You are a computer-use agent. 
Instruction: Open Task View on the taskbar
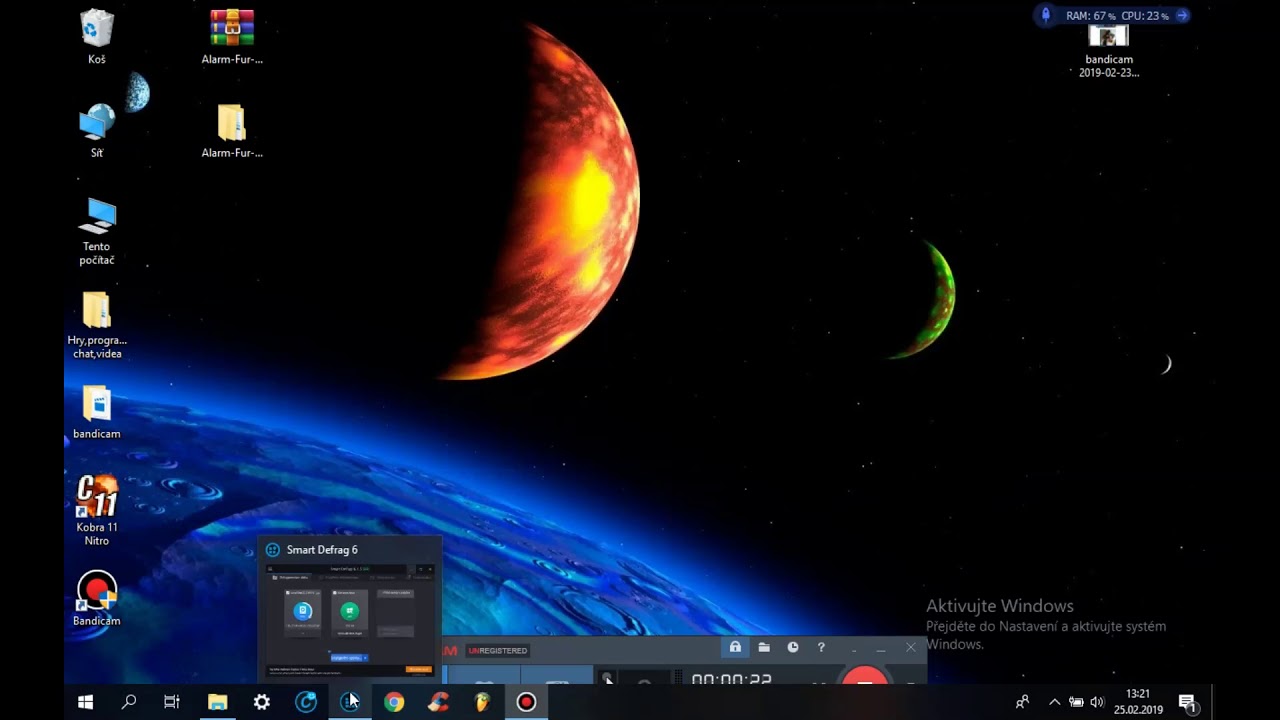click(x=172, y=702)
